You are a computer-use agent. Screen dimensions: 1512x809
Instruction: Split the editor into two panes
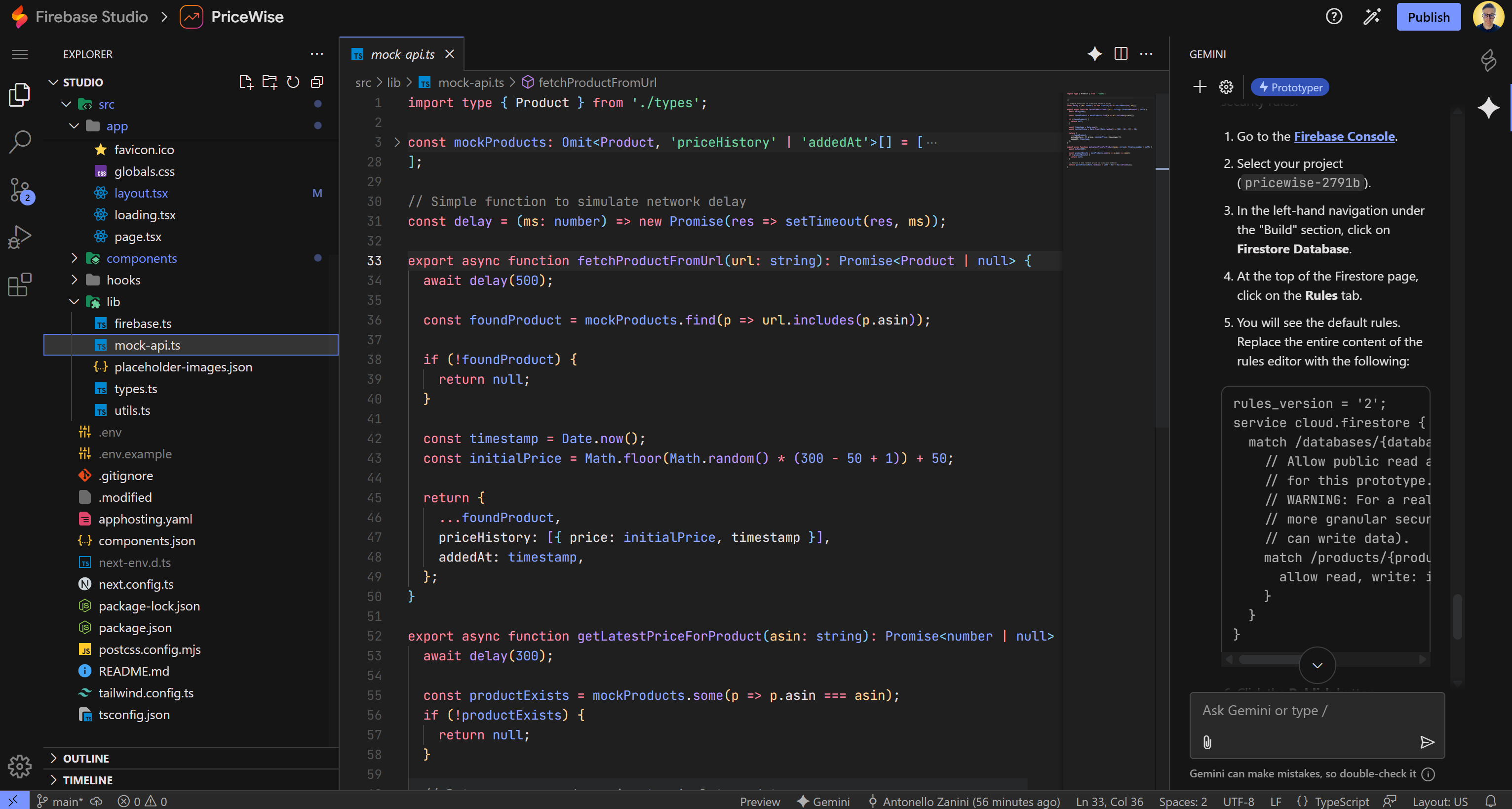point(1121,53)
